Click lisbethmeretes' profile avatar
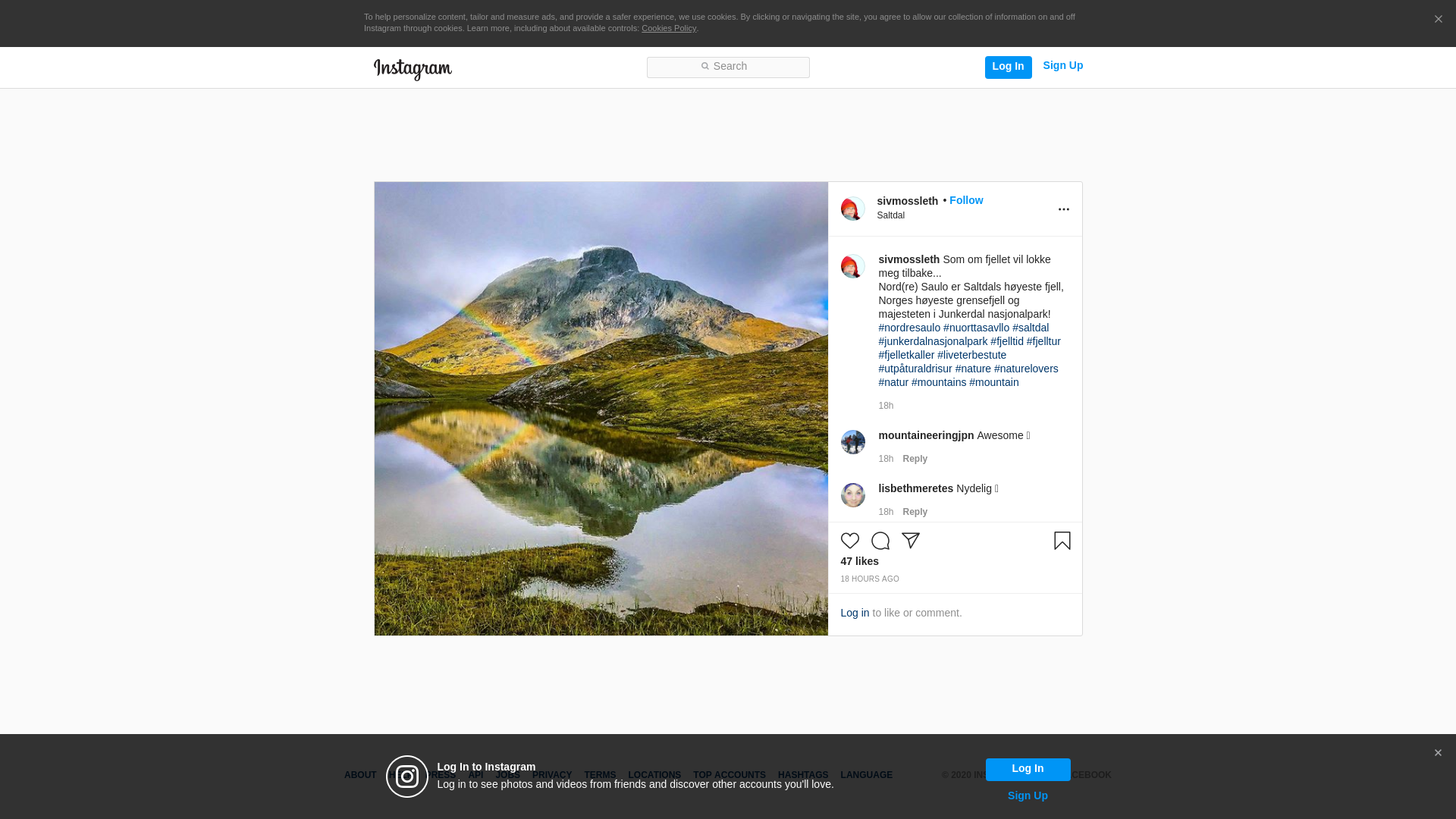 [852, 495]
